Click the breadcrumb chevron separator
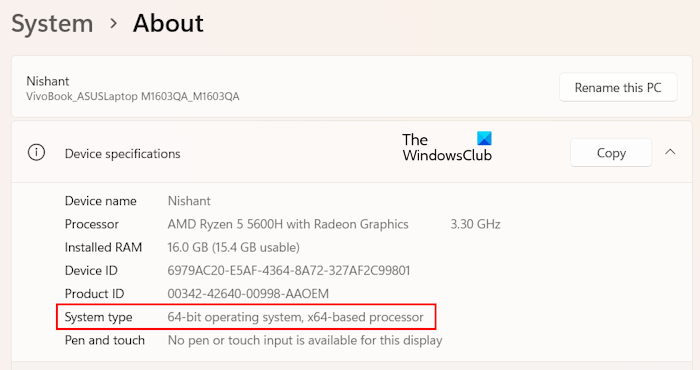 point(113,24)
